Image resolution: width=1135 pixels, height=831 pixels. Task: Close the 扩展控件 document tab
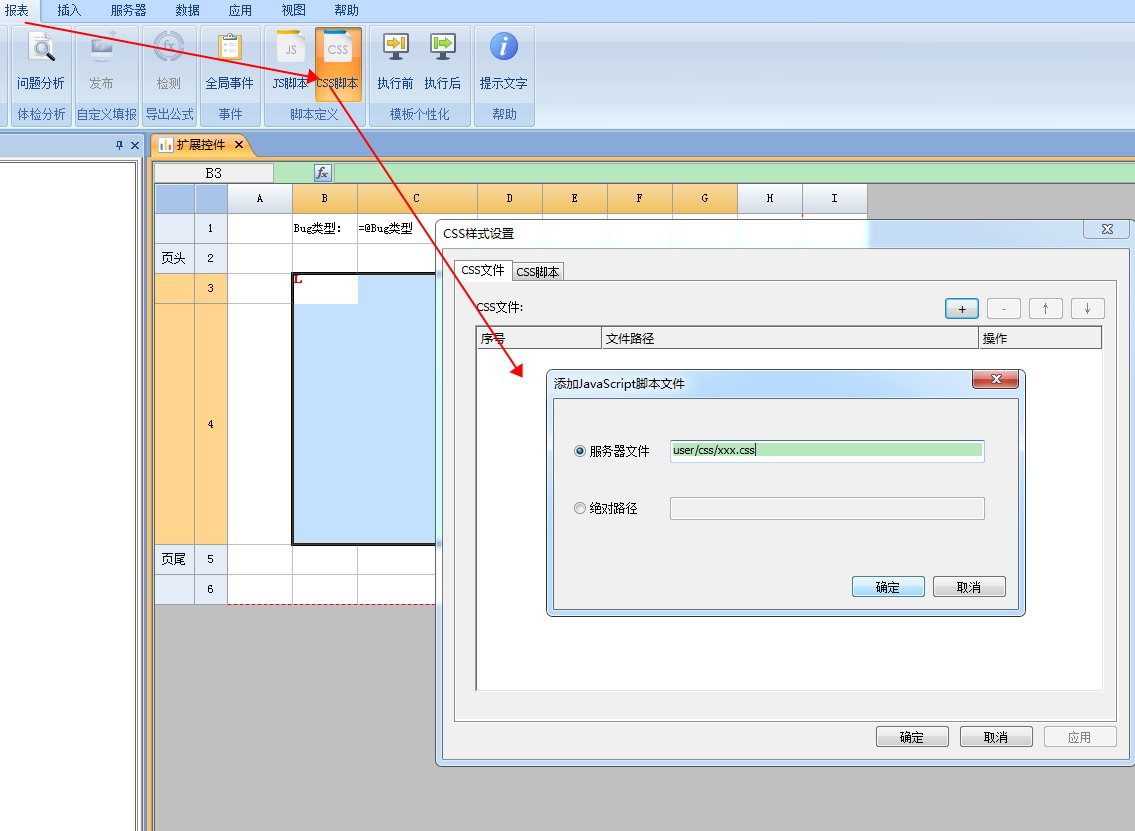pyautogui.click(x=239, y=145)
